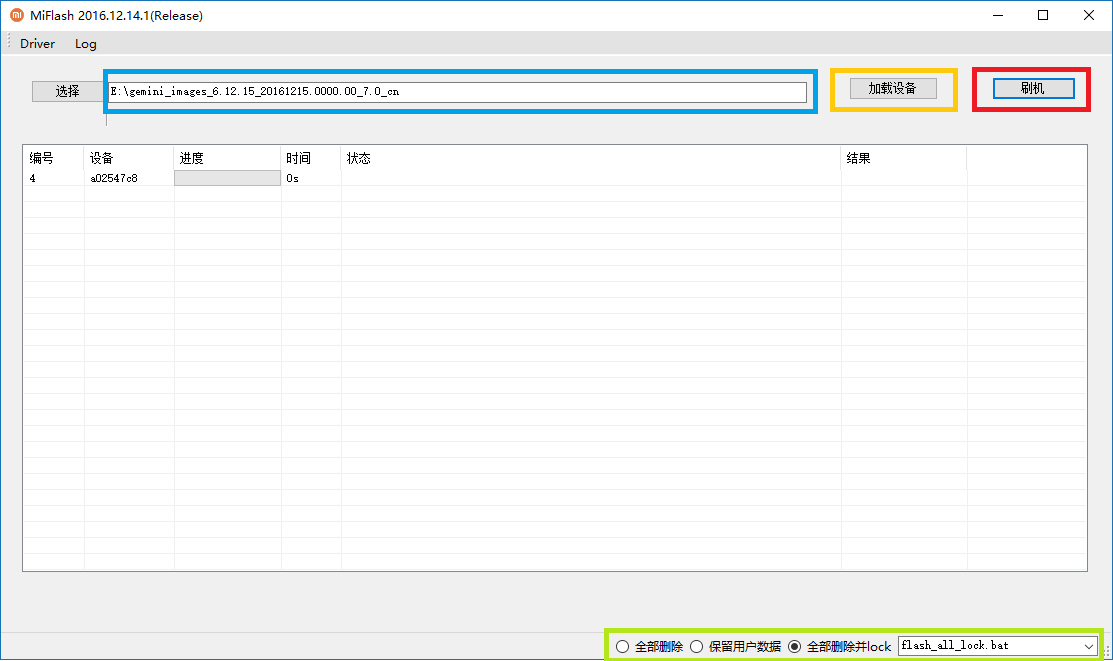The image size is (1113, 661).
Task: Click the progress bar of device a02547c8
Action: [x=227, y=178]
